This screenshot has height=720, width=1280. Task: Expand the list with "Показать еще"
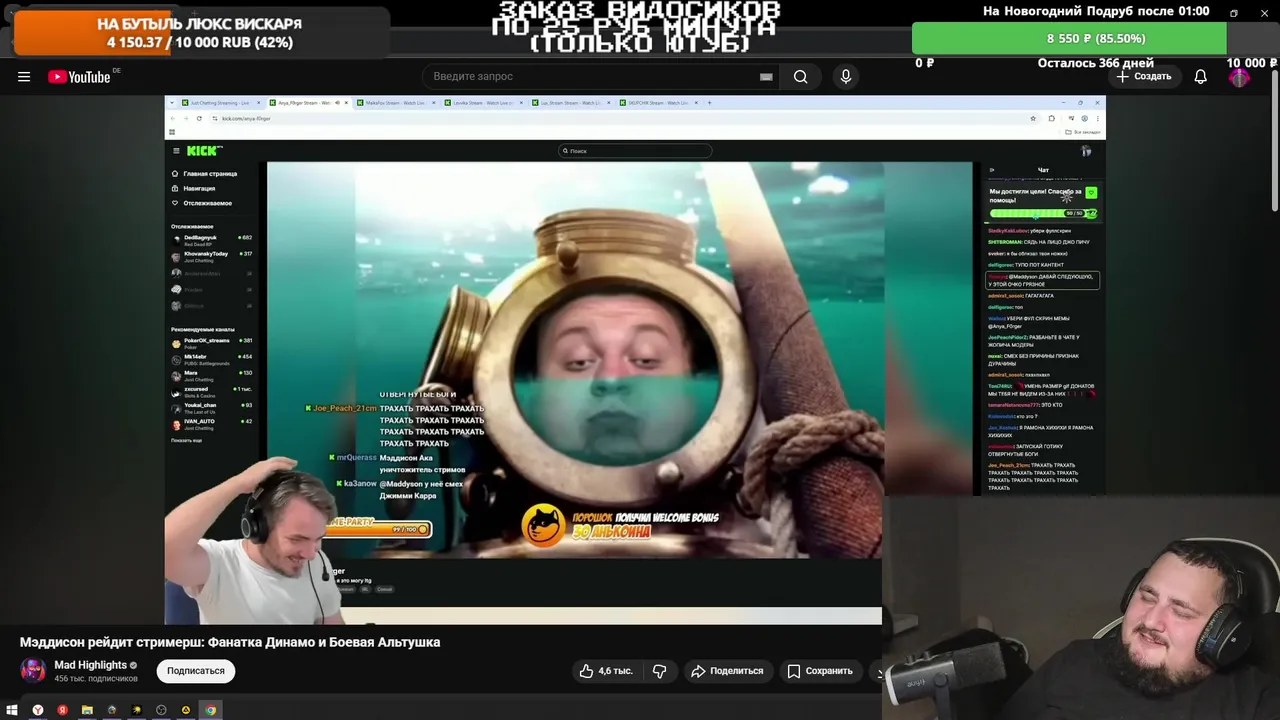click(x=186, y=440)
